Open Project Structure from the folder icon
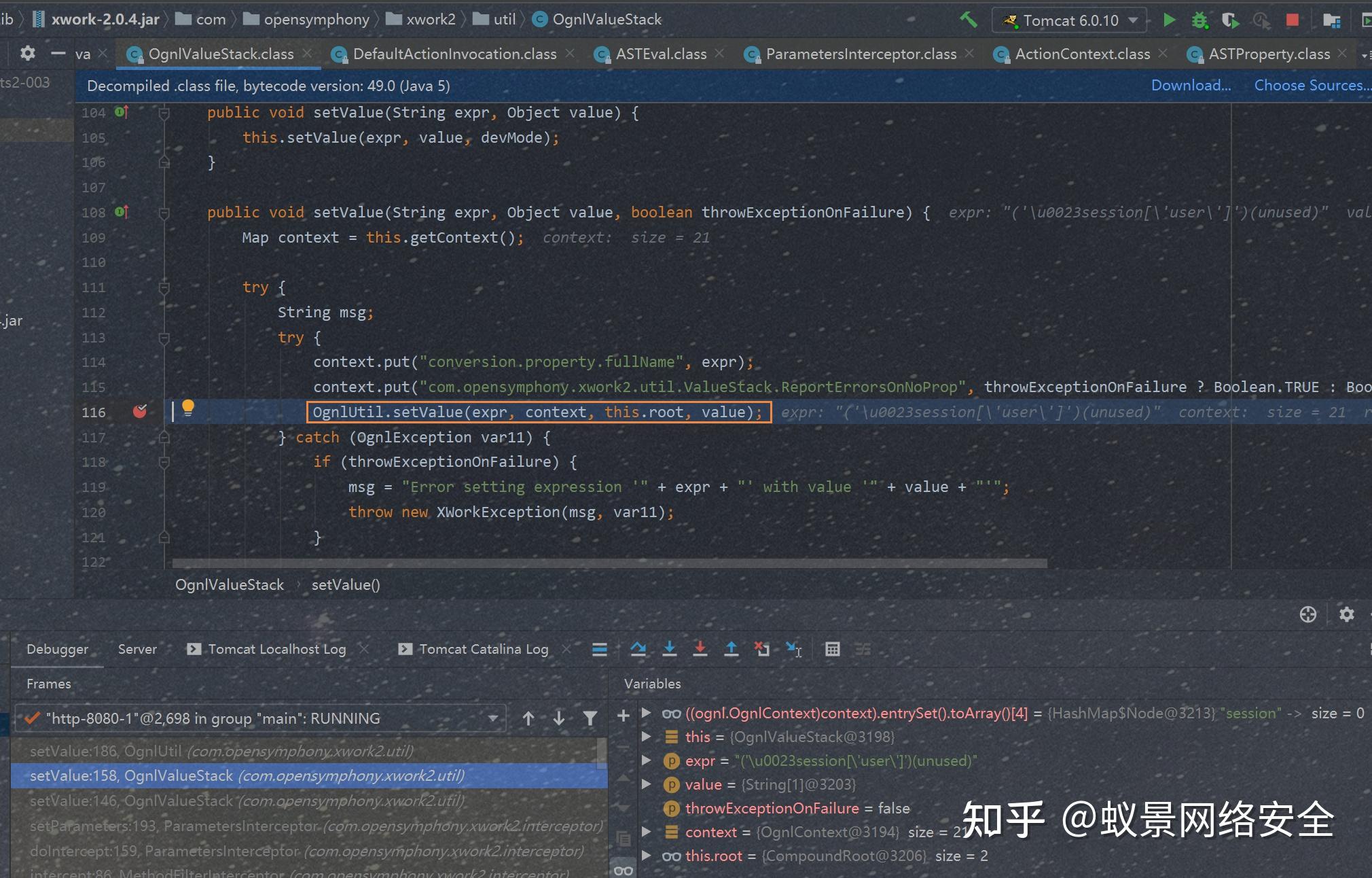The image size is (1372, 878). coord(1331,20)
